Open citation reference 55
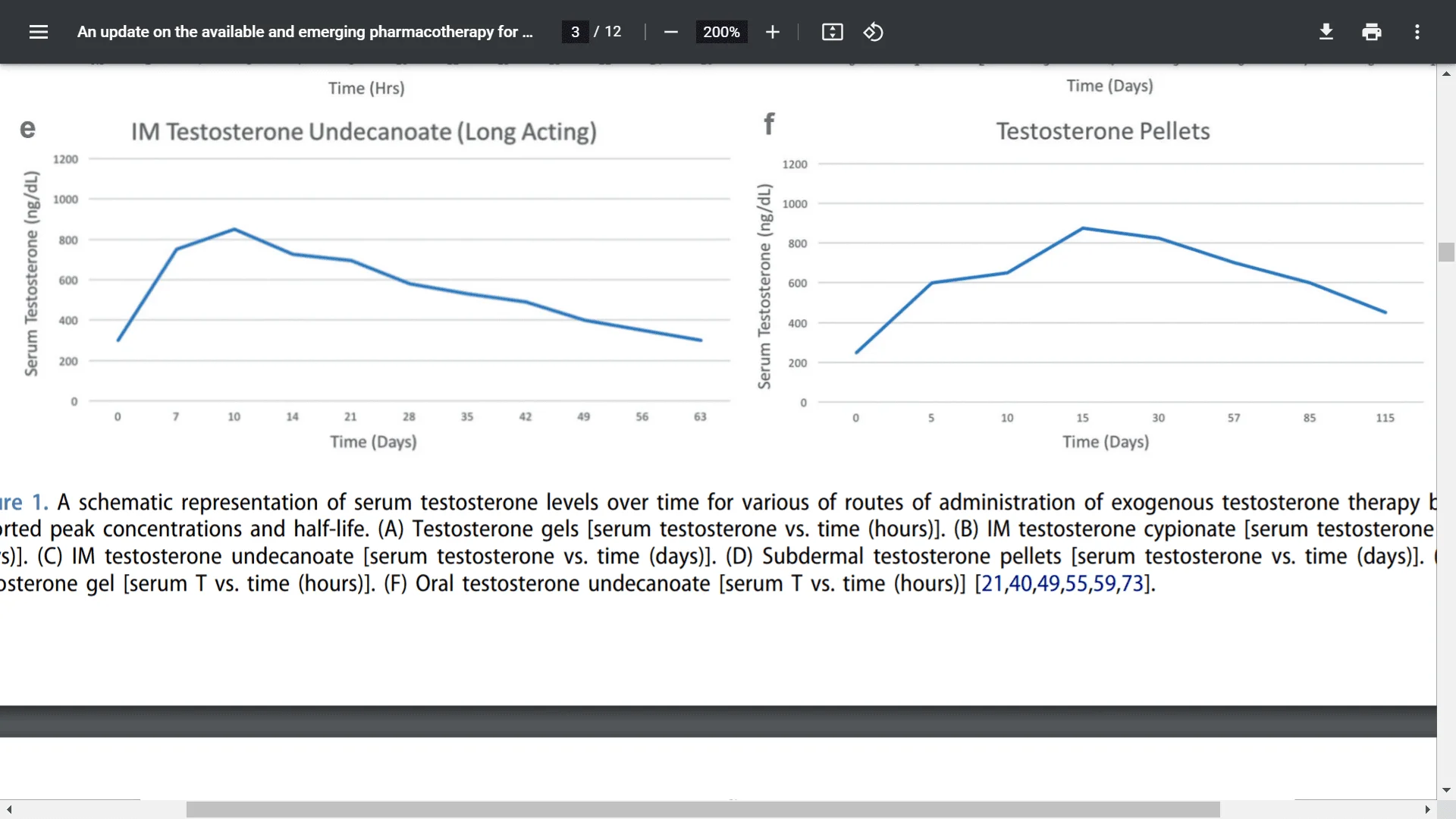The image size is (1456, 819). coord(1076,584)
